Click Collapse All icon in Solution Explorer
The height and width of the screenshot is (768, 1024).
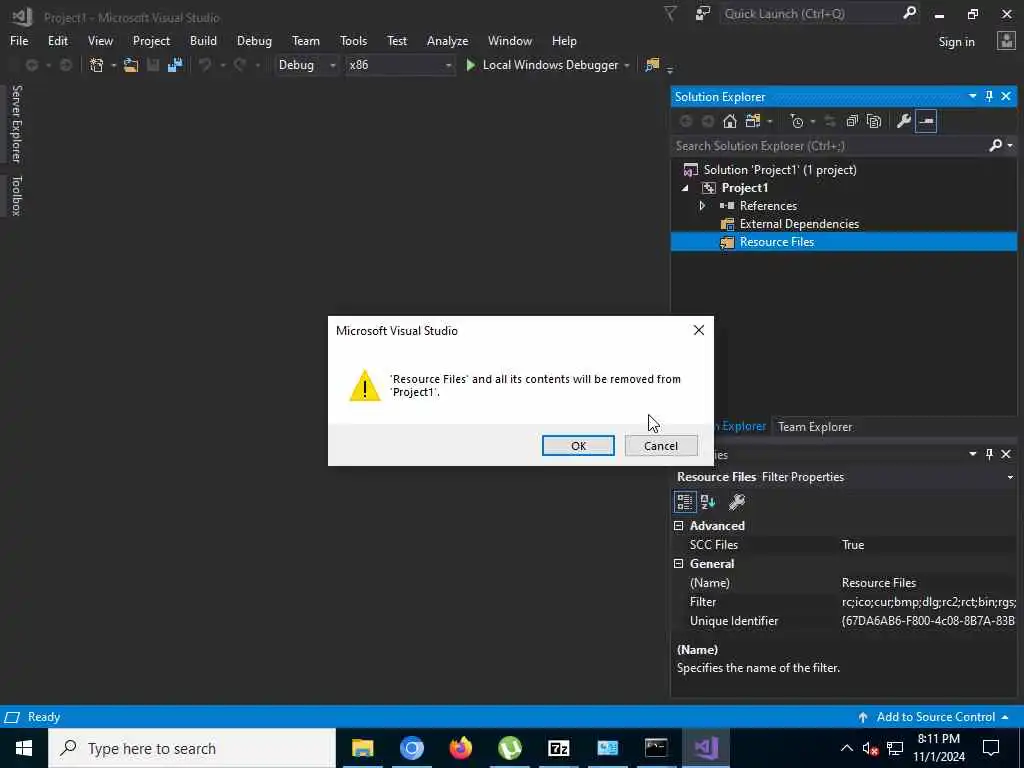[x=852, y=121]
